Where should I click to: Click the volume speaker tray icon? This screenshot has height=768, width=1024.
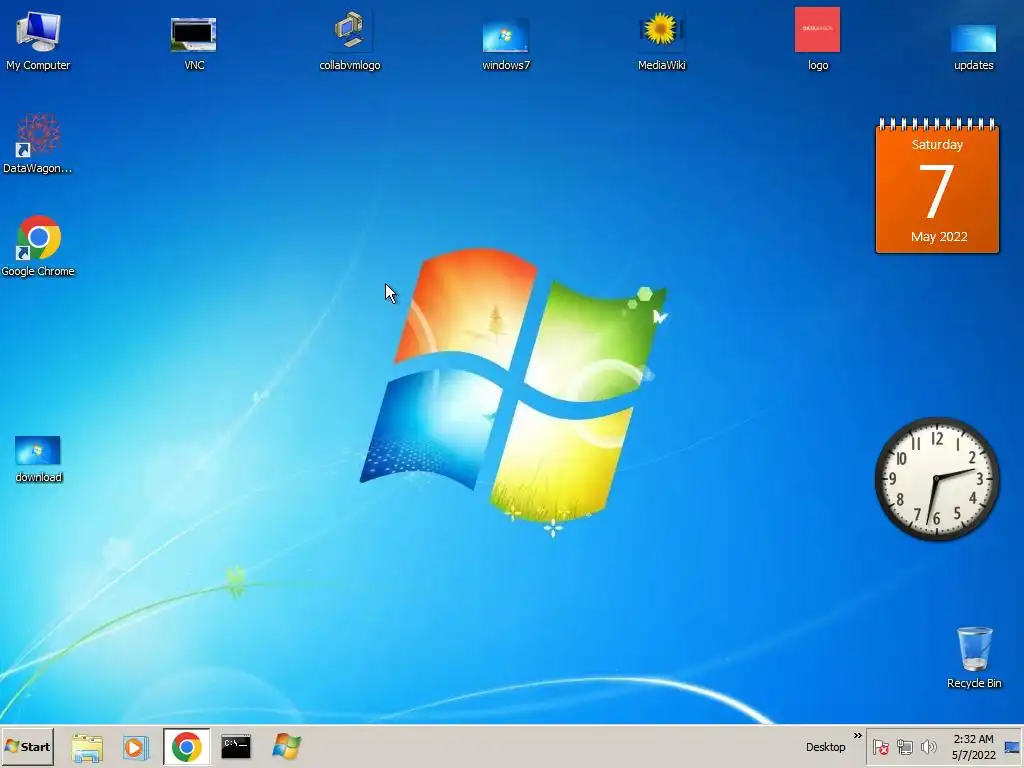pyautogui.click(x=928, y=747)
